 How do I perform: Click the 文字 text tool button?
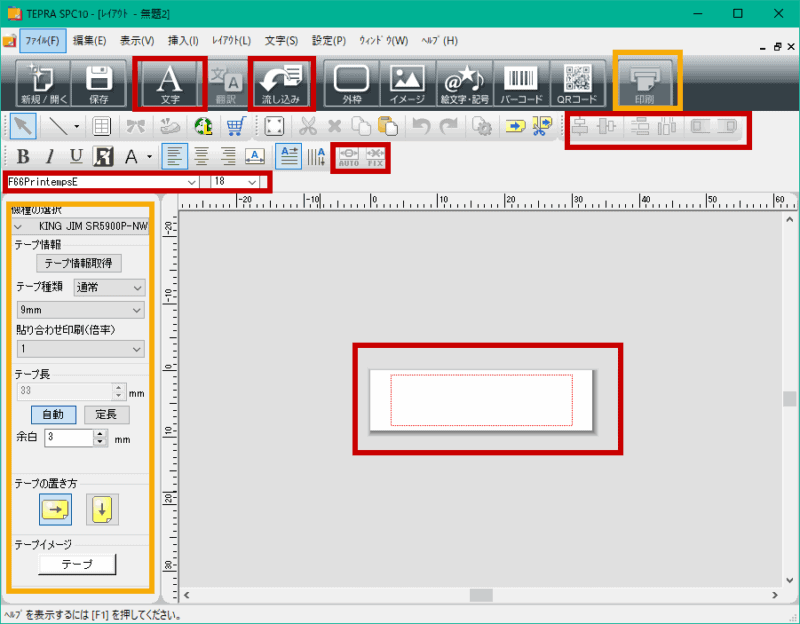coord(169,83)
